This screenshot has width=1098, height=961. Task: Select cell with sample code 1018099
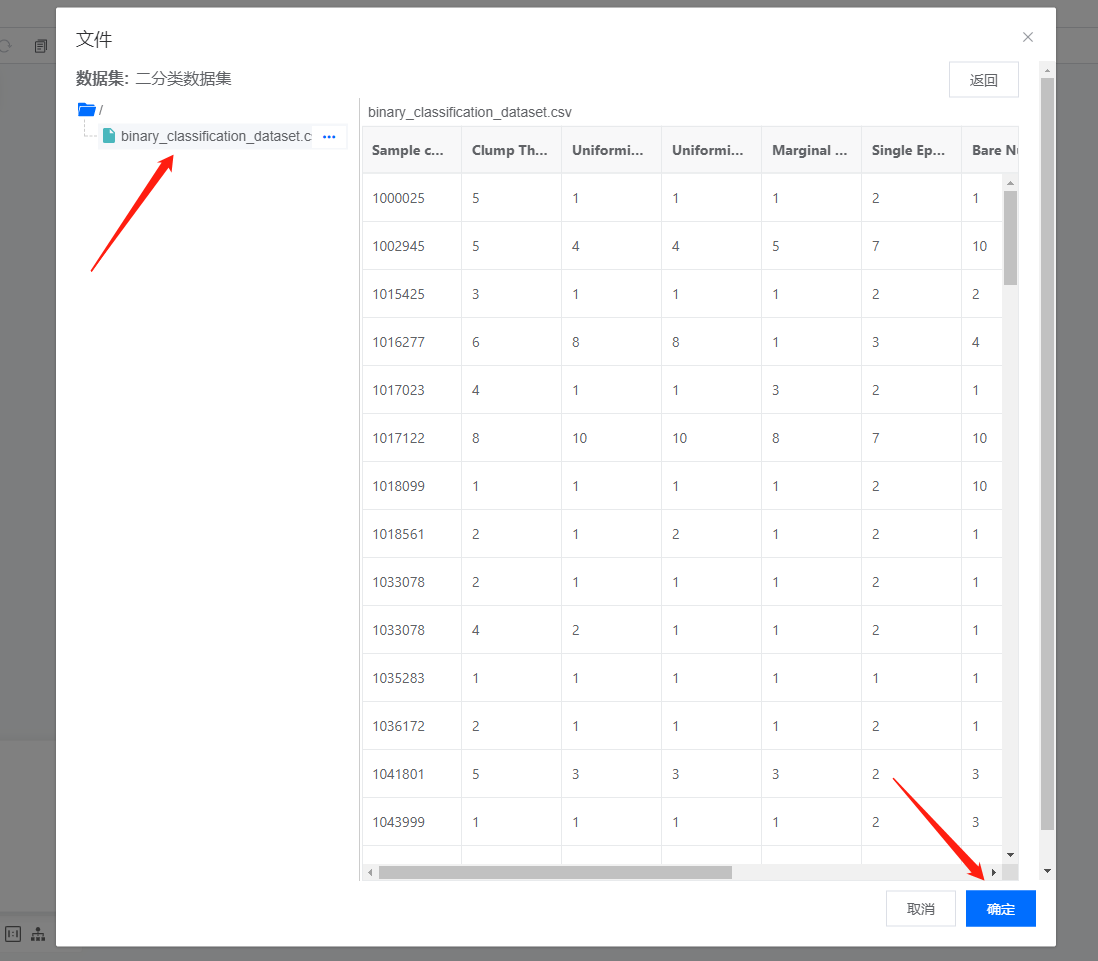coord(412,486)
